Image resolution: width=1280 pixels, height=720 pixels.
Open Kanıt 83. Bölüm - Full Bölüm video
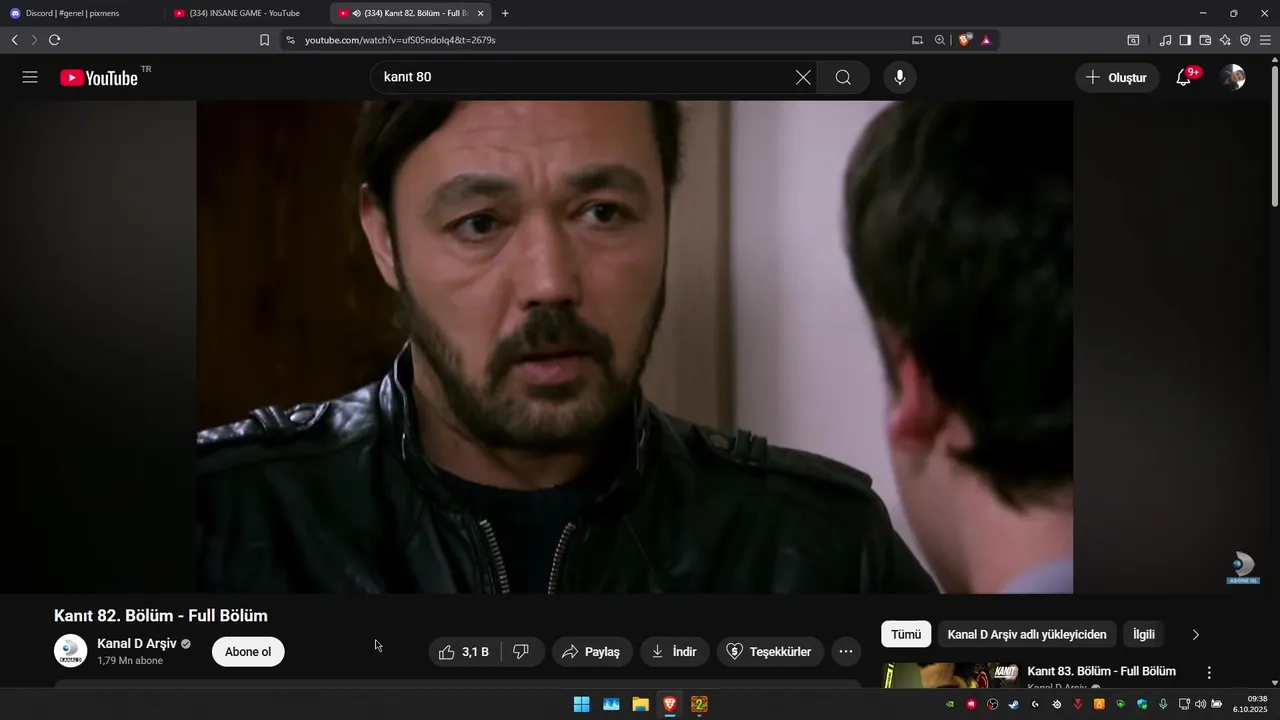(1101, 671)
